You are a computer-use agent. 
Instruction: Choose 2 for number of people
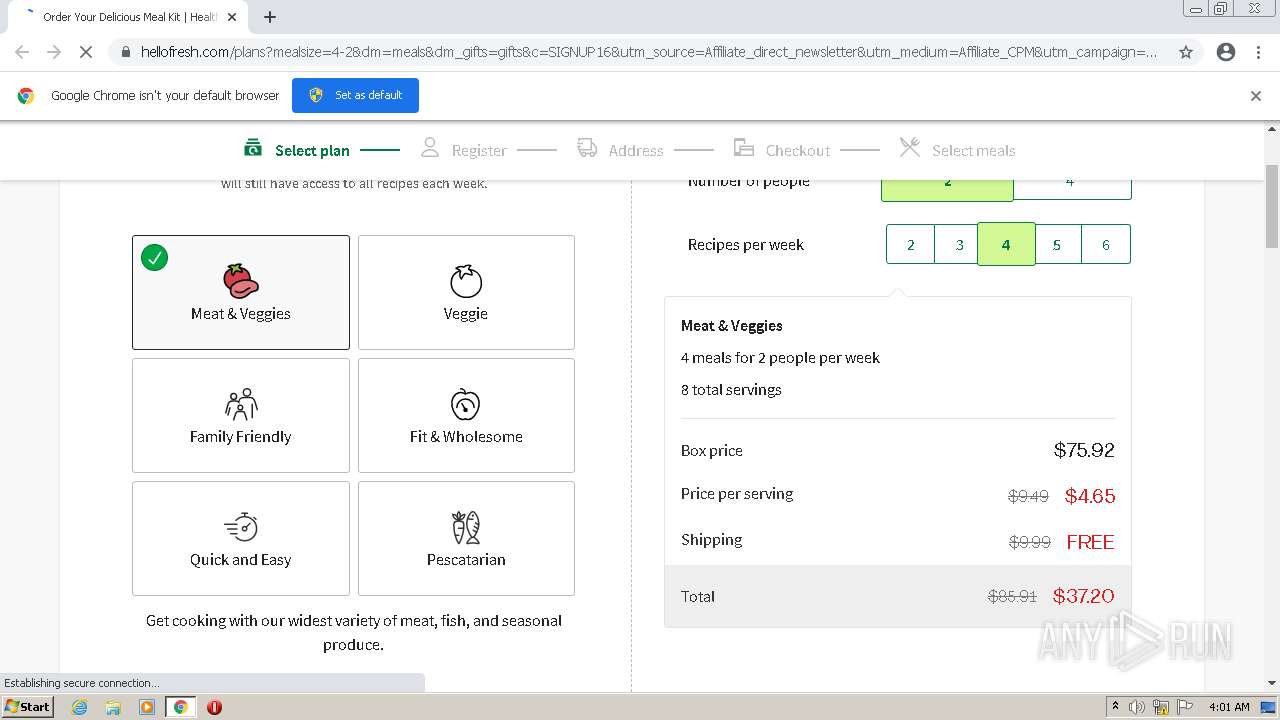[947, 188]
